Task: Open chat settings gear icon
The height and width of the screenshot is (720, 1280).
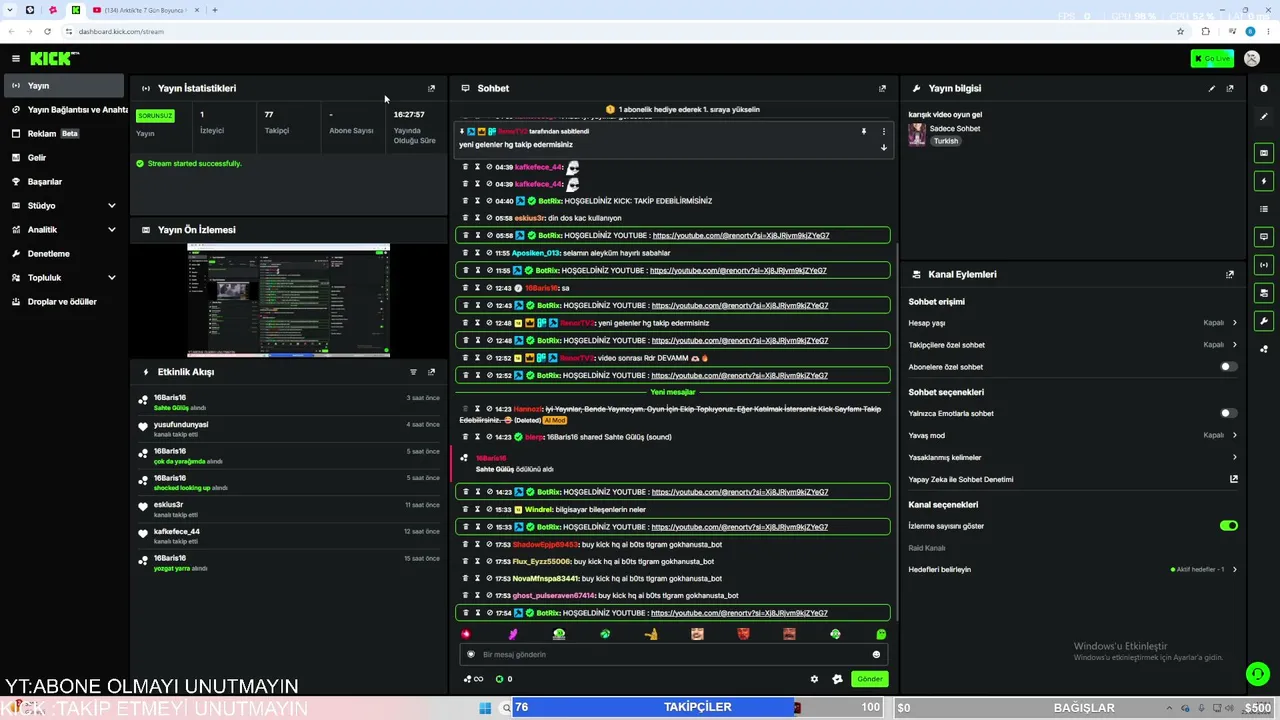Action: [x=814, y=679]
